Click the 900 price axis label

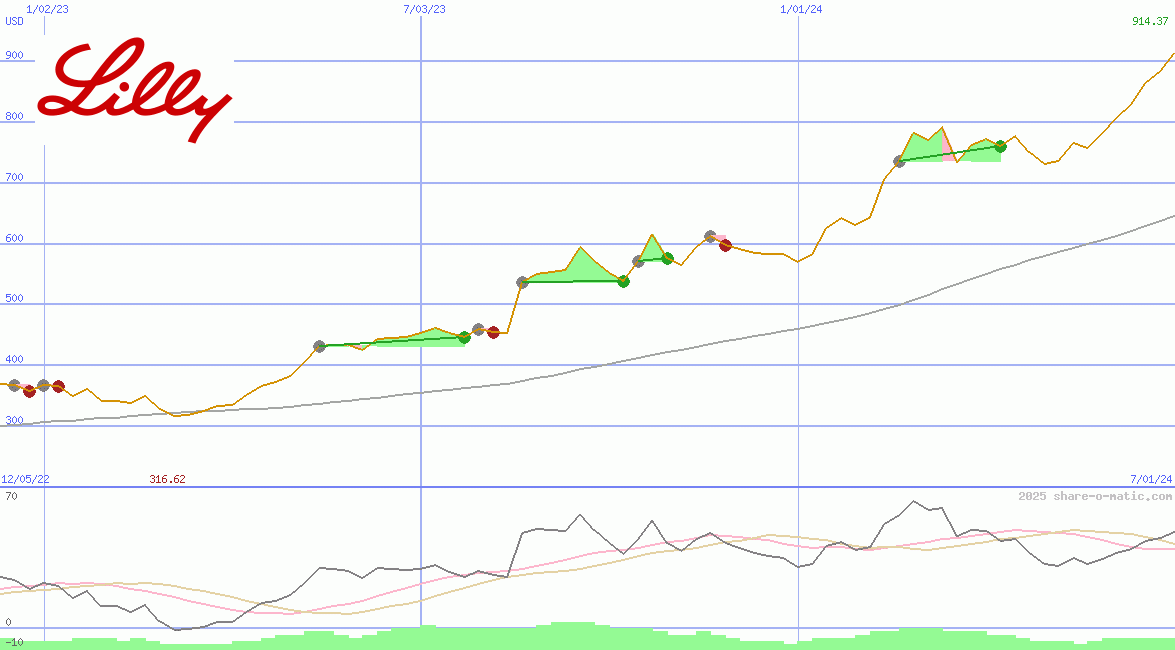(14, 56)
